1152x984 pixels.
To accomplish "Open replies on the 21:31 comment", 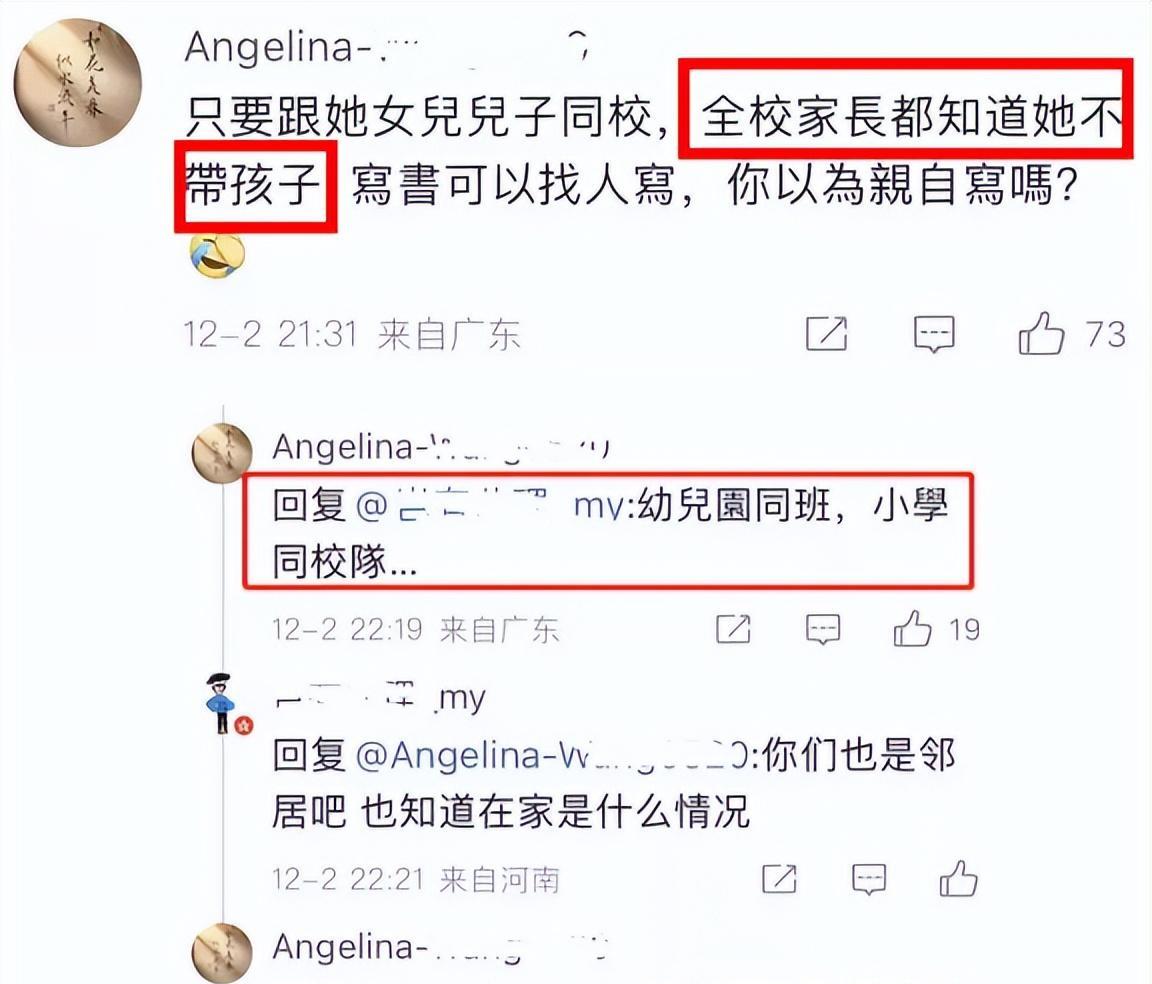I will pyautogui.click(x=934, y=334).
